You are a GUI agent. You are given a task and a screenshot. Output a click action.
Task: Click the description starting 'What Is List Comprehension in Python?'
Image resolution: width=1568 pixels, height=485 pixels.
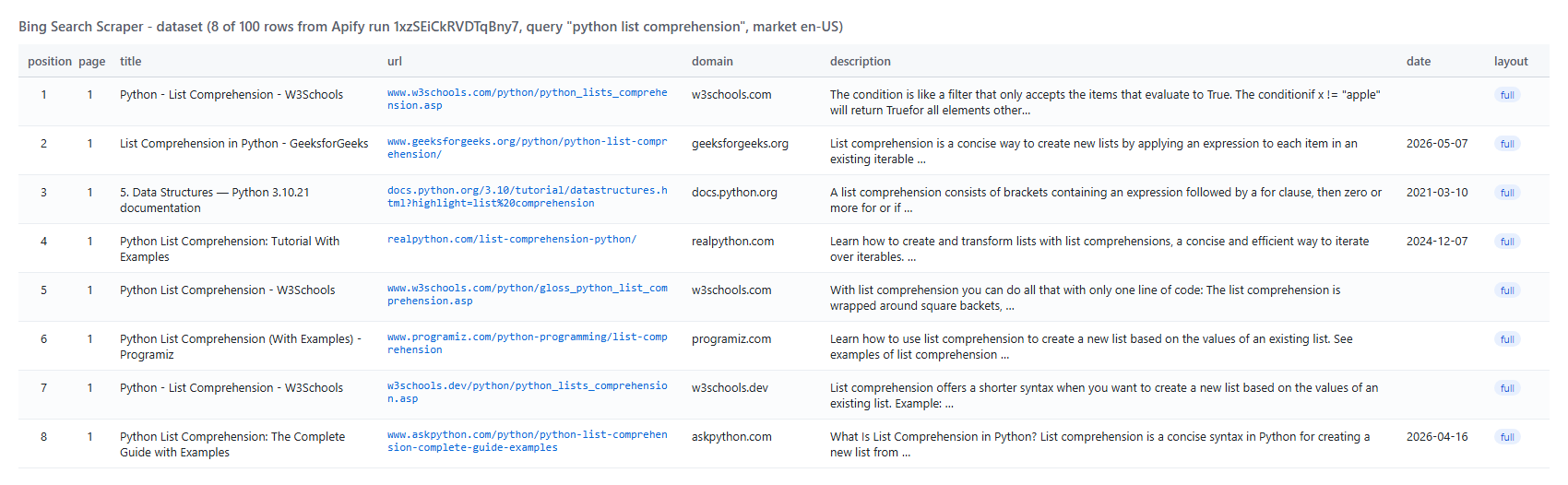(1099, 444)
